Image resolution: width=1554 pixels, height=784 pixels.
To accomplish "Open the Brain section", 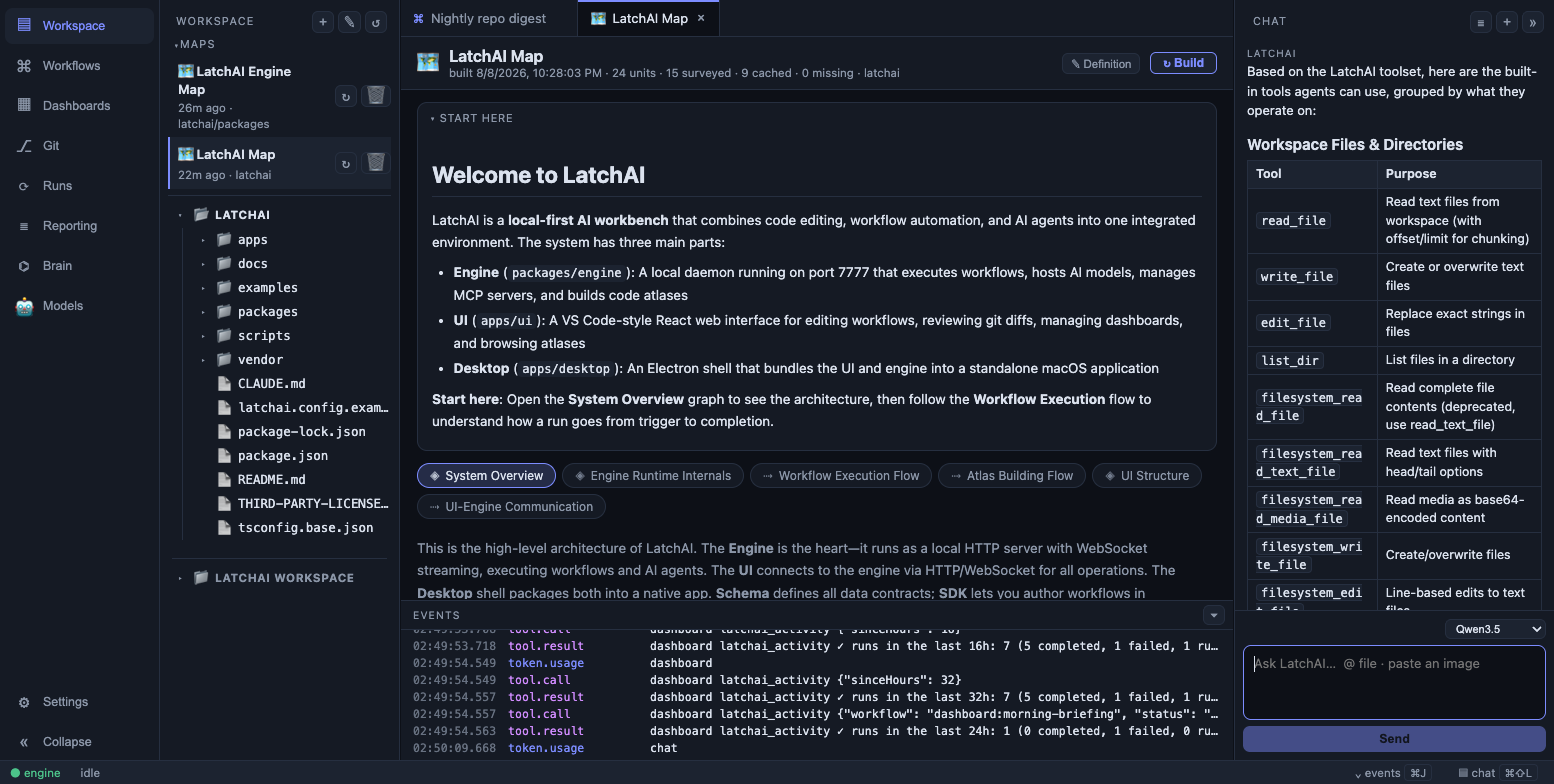I will click(x=79, y=265).
